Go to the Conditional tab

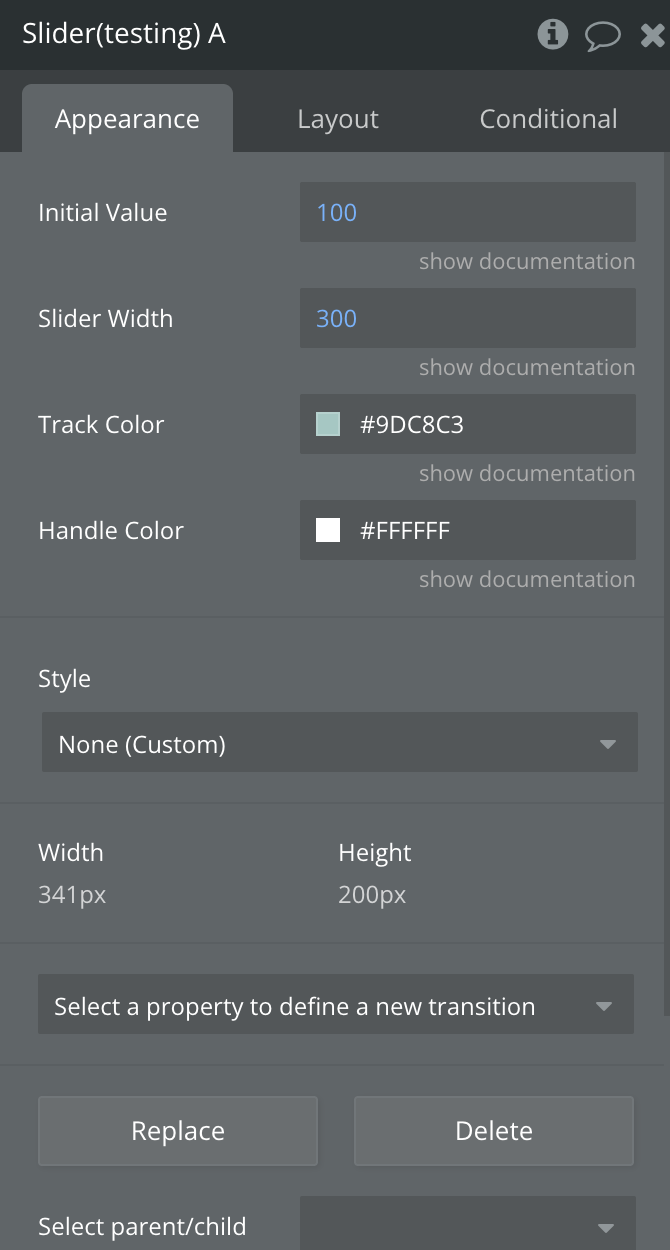coord(548,119)
